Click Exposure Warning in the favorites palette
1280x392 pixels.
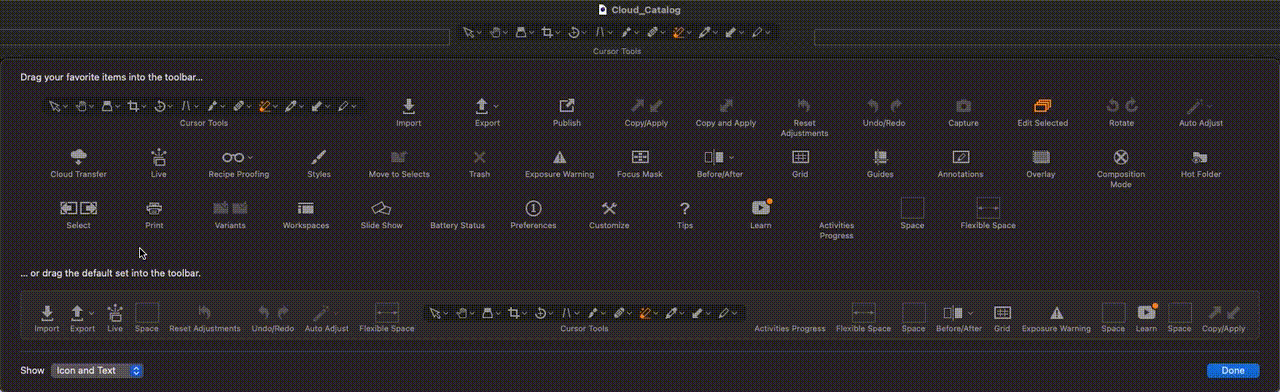(559, 163)
